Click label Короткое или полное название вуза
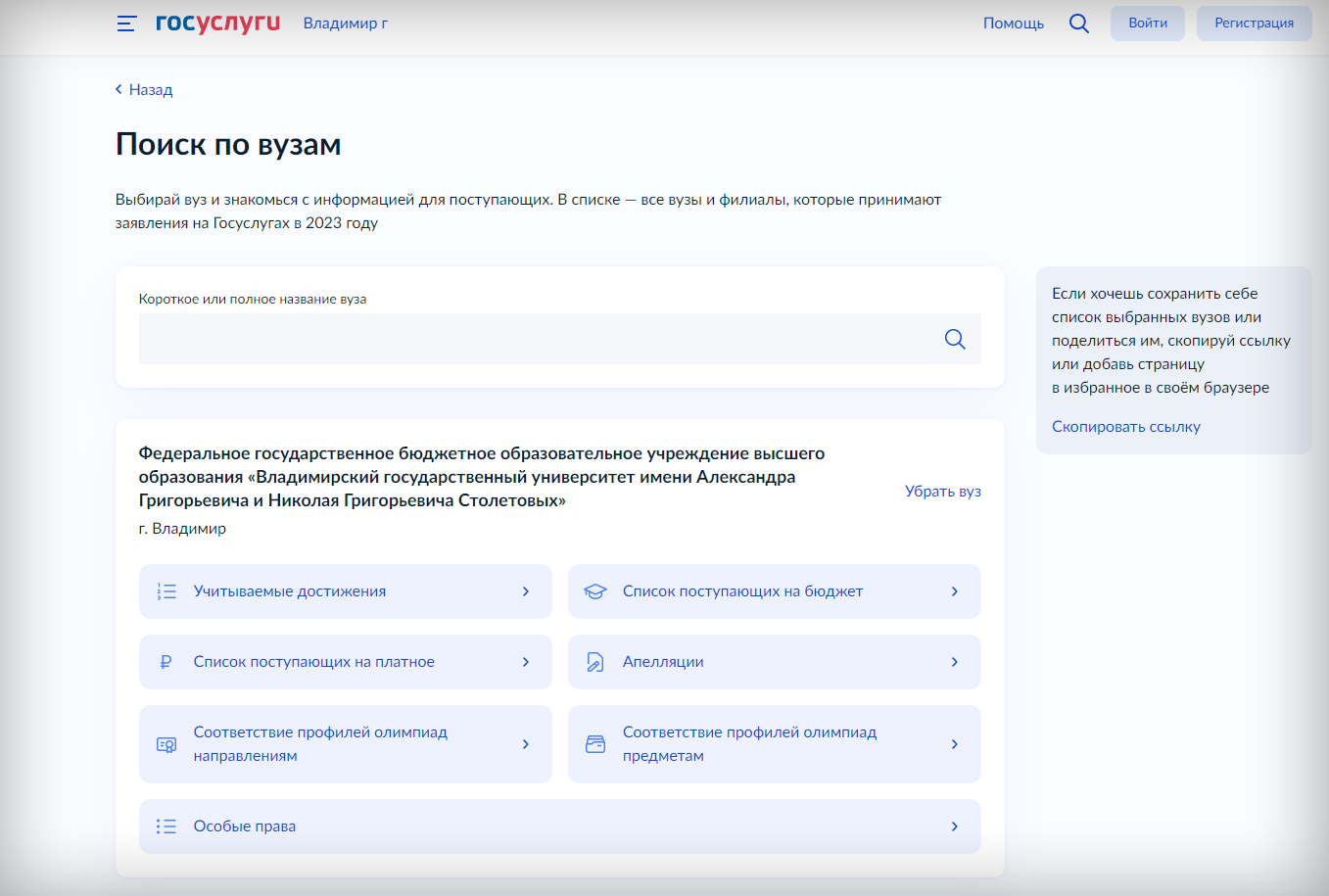Screen dimensions: 1329x896 pyautogui.click(x=253, y=300)
